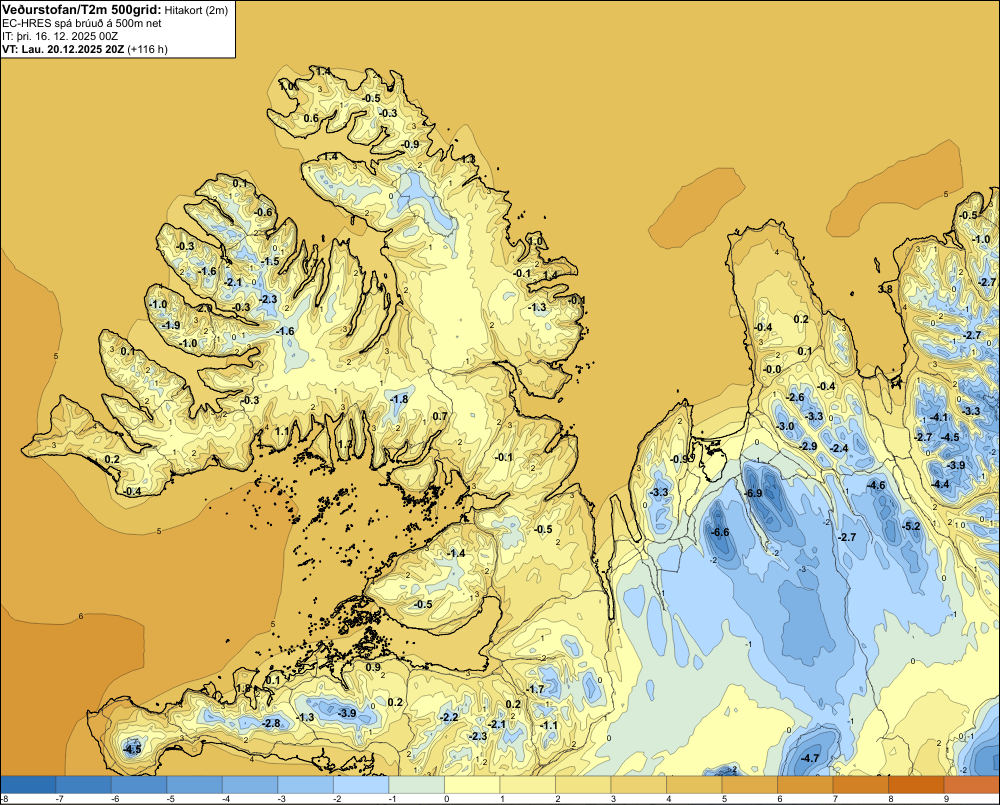The height and width of the screenshot is (805, 1000).
Task: Click the -4.4 temperature value
Action: tap(941, 484)
